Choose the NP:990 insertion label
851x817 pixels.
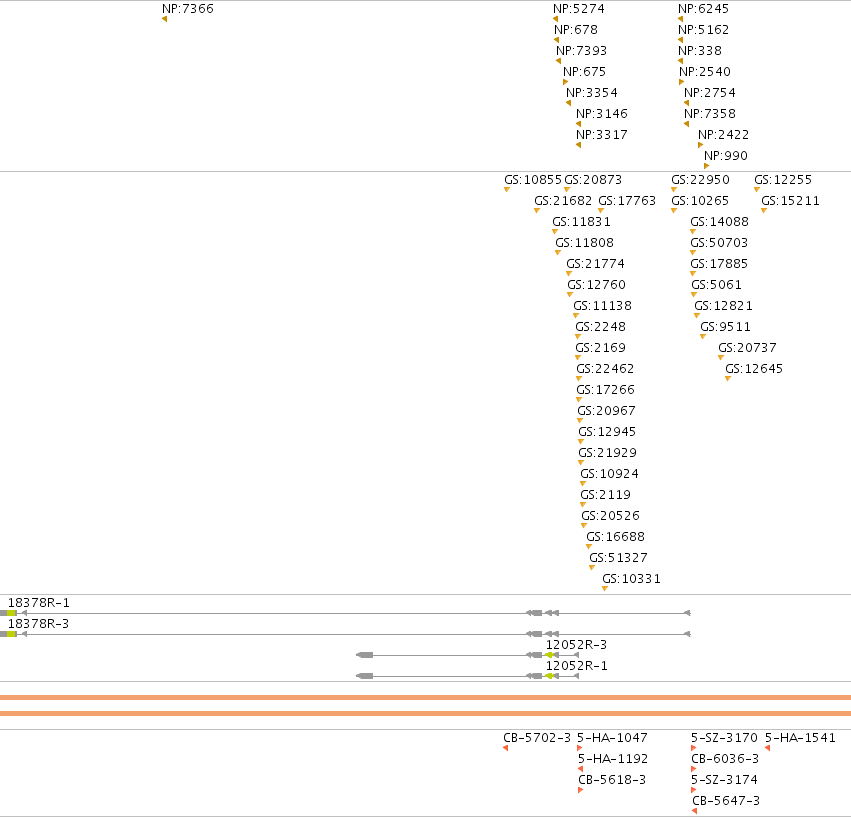726,156
